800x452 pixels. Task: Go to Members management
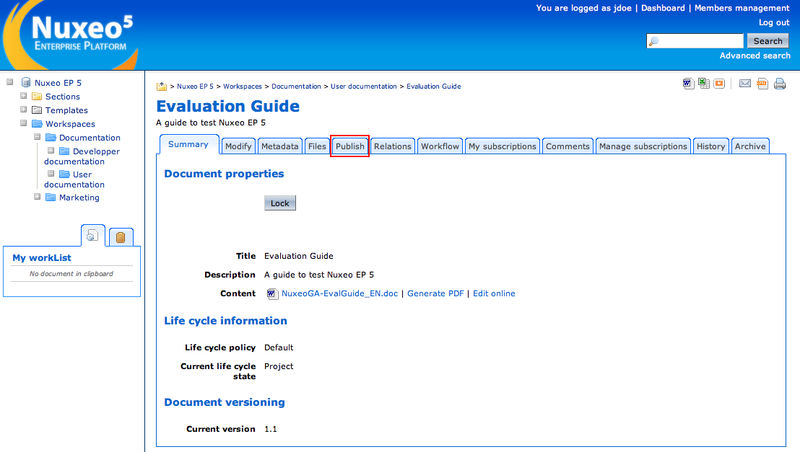pyautogui.click(x=742, y=8)
